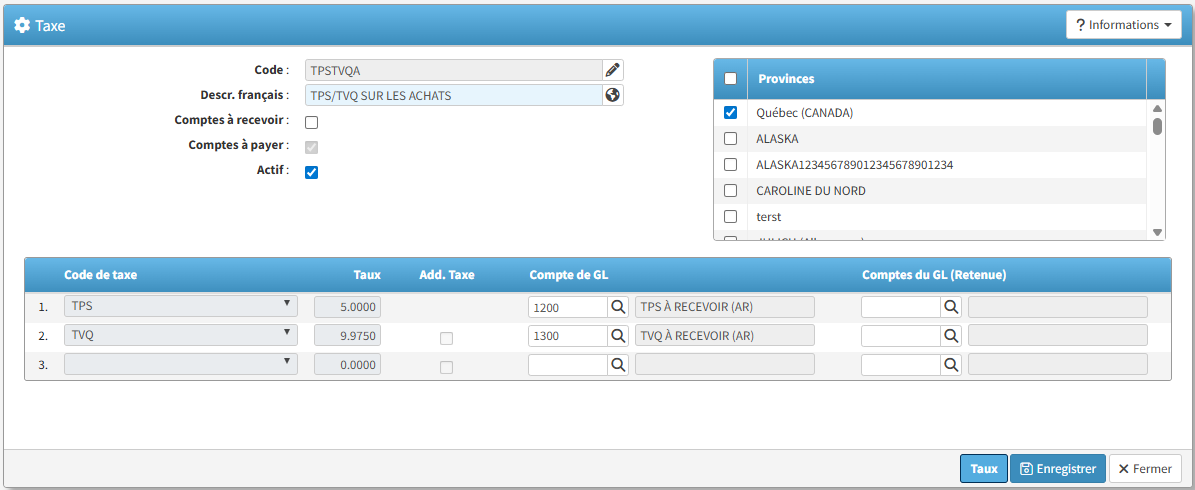The width and height of the screenshot is (1195, 490).
Task: Uncheck the Actif checkbox
Action: pos(311,172)
